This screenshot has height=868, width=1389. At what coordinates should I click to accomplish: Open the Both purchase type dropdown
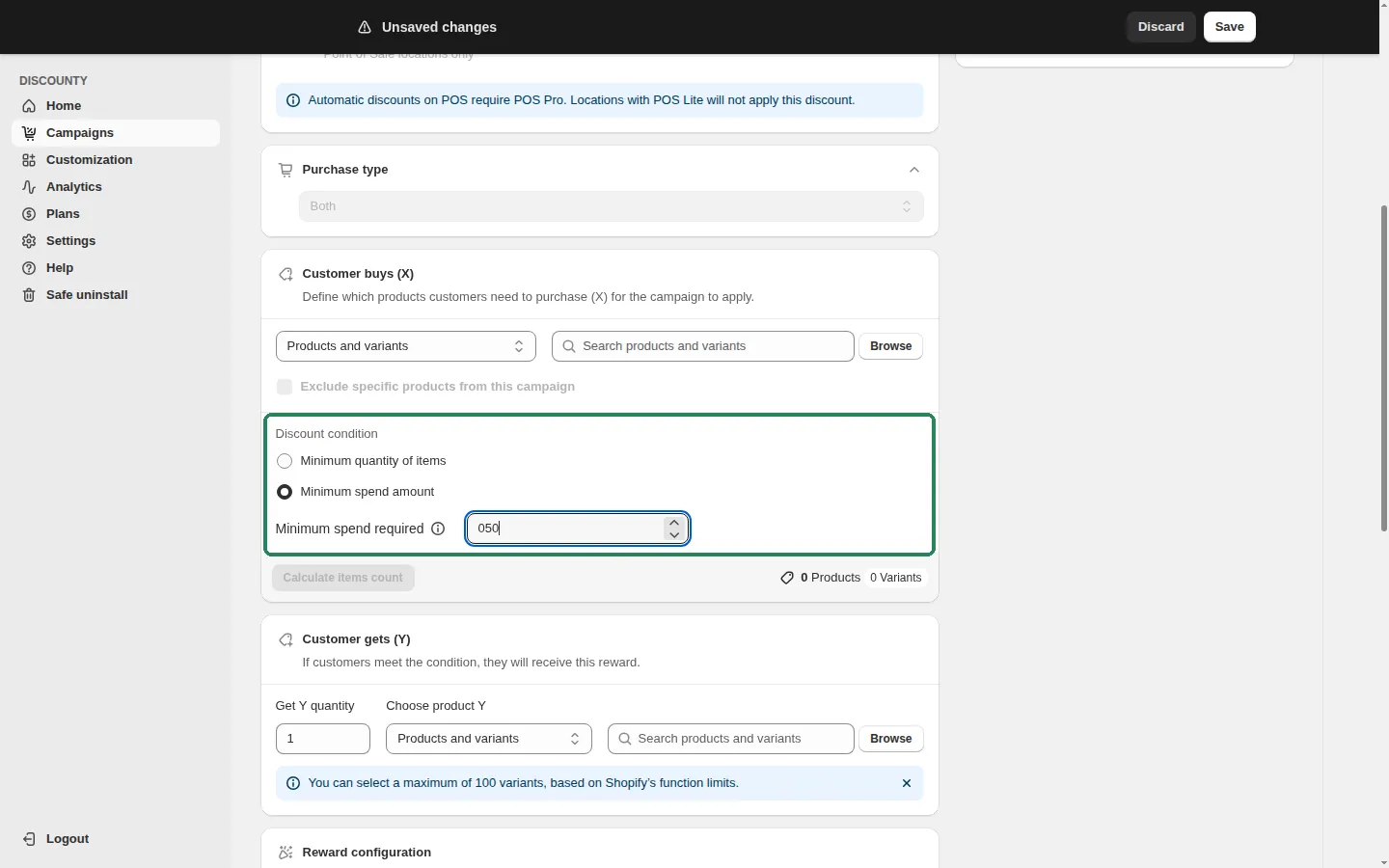click(x=611, y=206)
